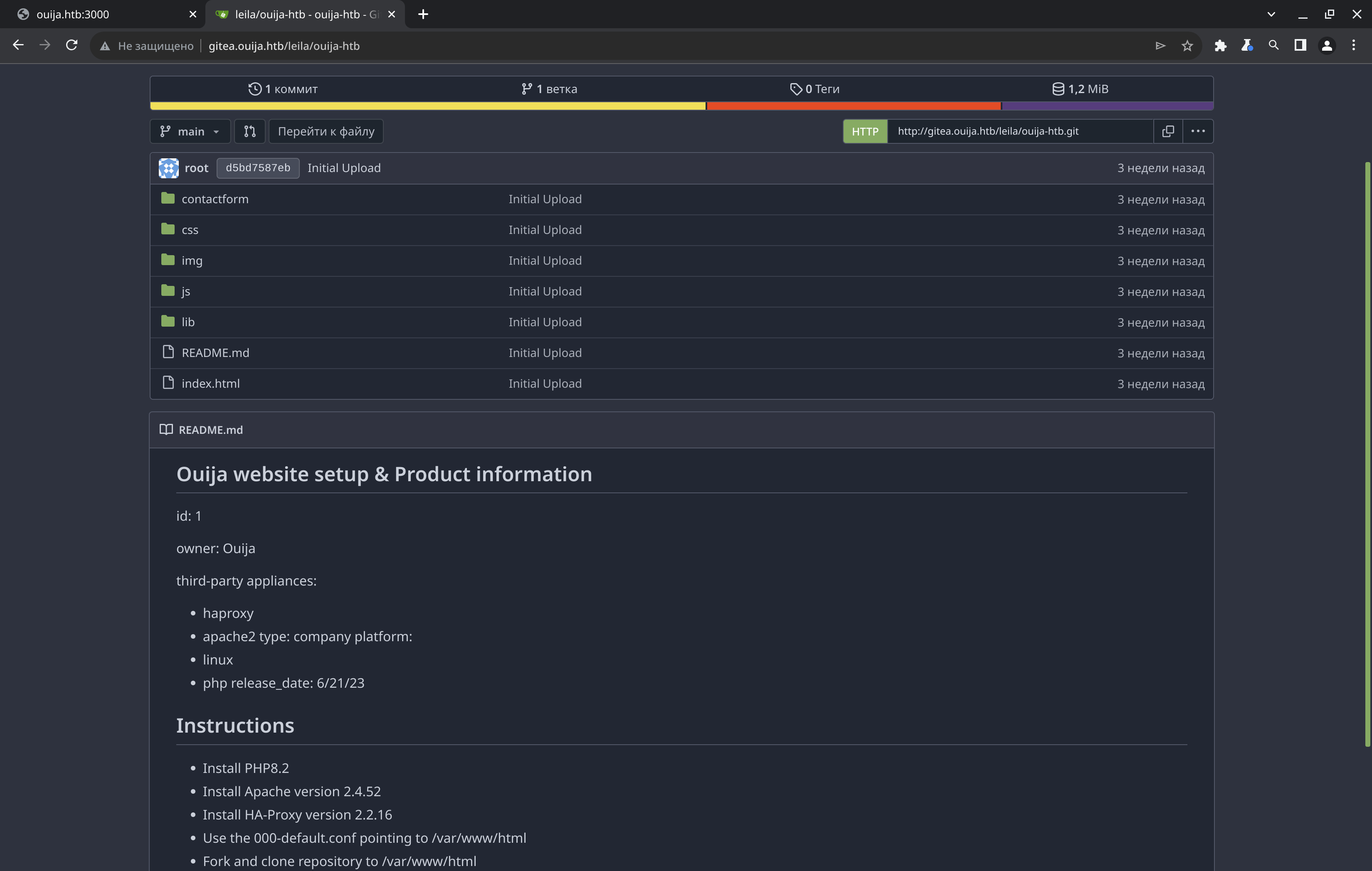The height and width of the screenshot is (871, 1372).
Task: Click the address bar URL
Action: (284, 46)
